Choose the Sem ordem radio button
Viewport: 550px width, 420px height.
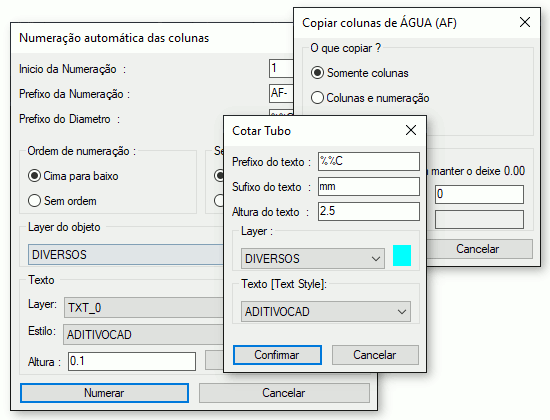point(62,201)
